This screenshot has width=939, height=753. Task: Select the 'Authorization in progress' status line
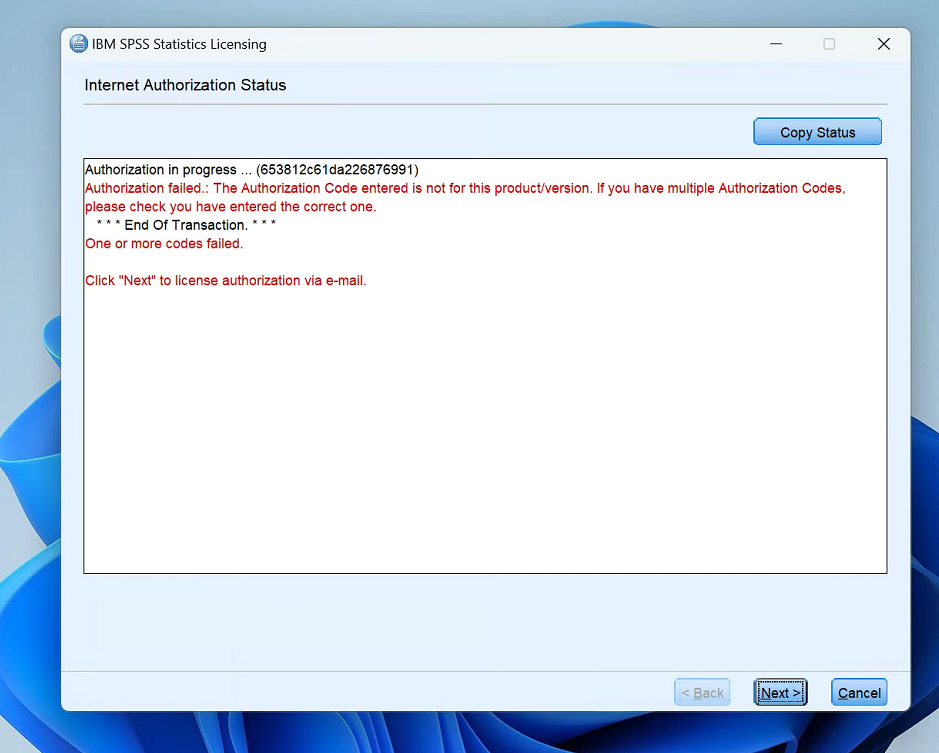(252, 170)
